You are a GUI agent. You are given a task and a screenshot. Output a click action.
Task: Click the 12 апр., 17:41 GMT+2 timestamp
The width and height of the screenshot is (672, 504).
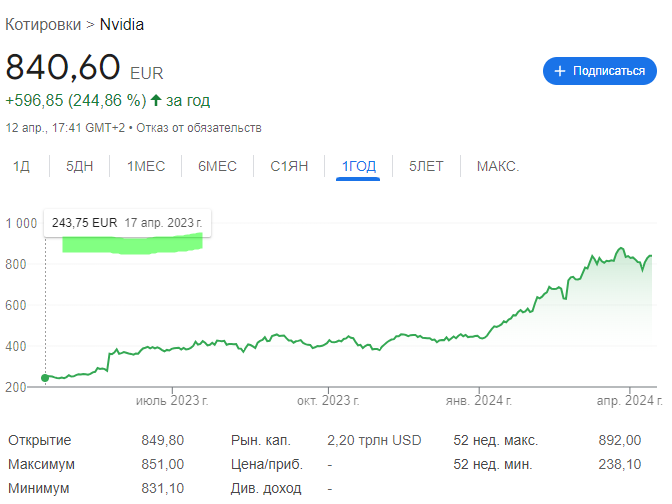coord(65,128)
